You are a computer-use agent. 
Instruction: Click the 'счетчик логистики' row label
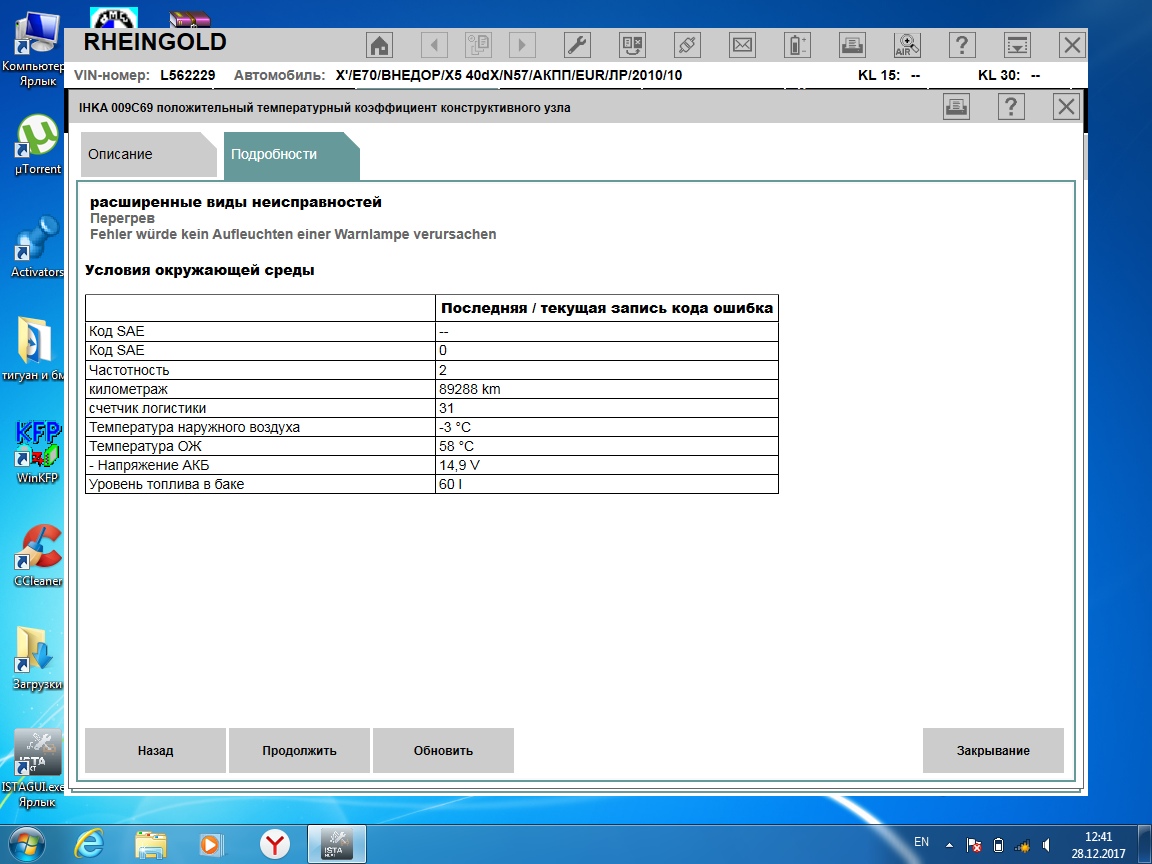[x=148, y=408]
